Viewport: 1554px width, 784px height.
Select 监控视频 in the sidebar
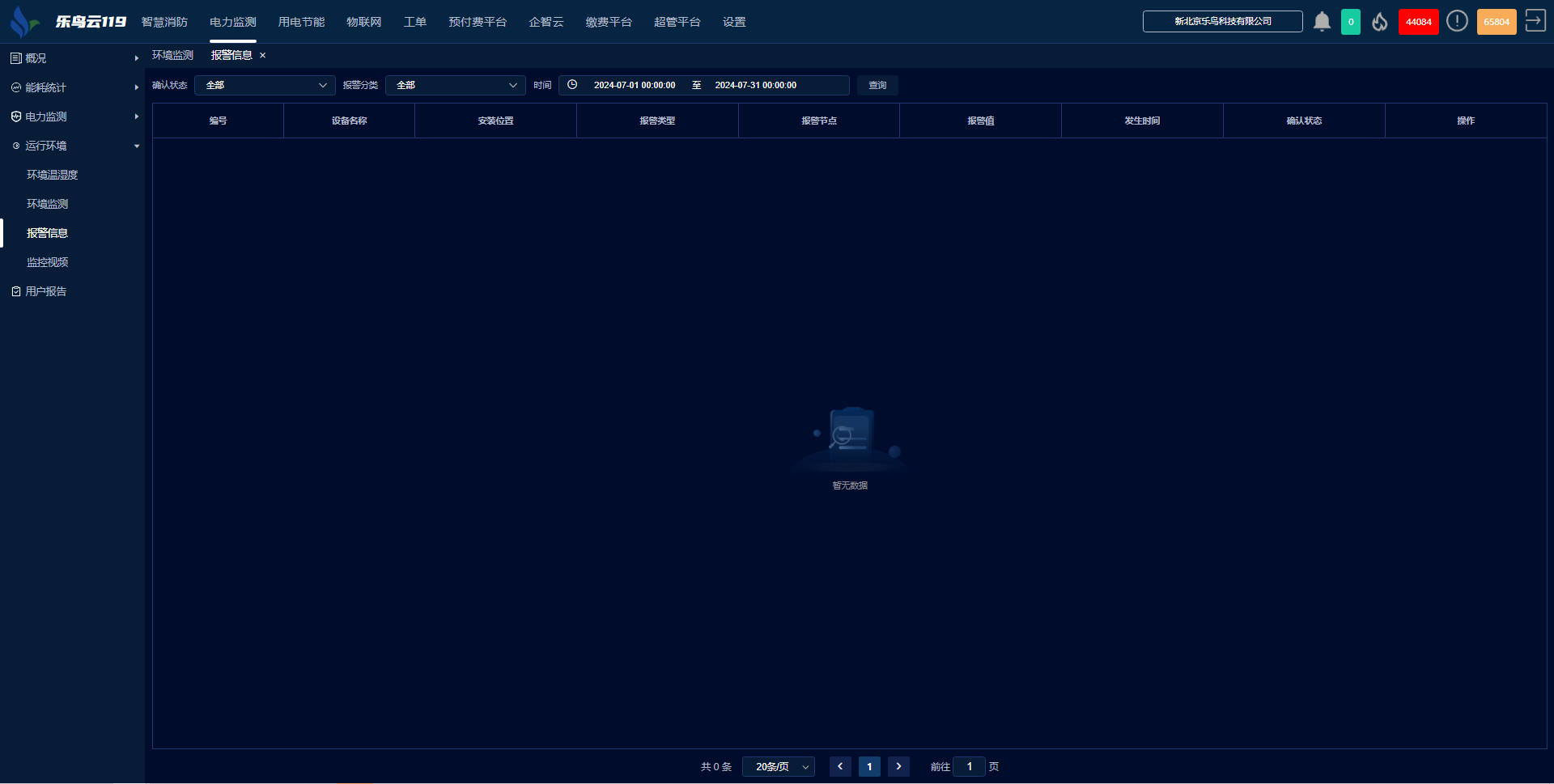click(48, 262)
